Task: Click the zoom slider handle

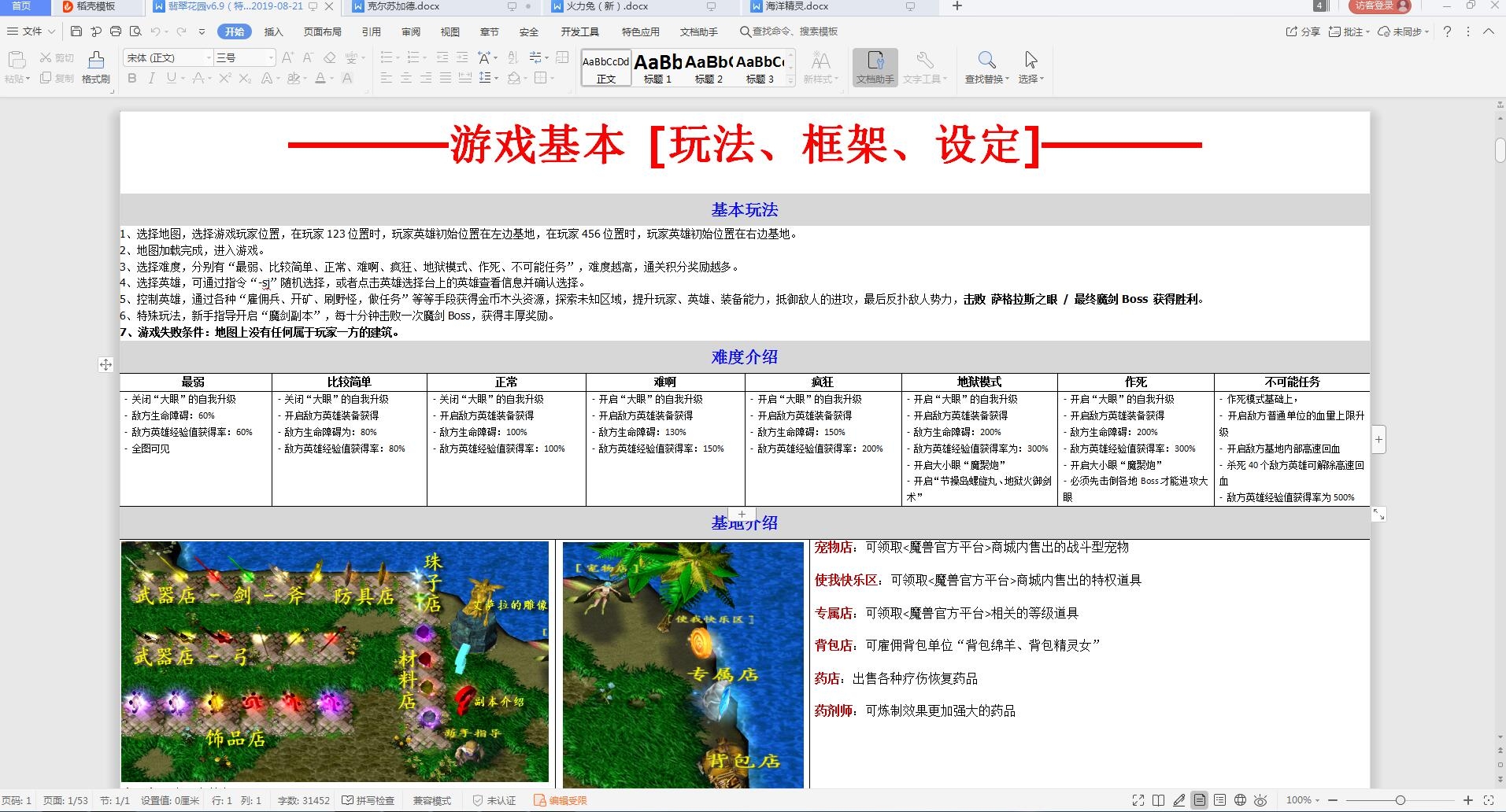Action: click(x=1400, y=800)
